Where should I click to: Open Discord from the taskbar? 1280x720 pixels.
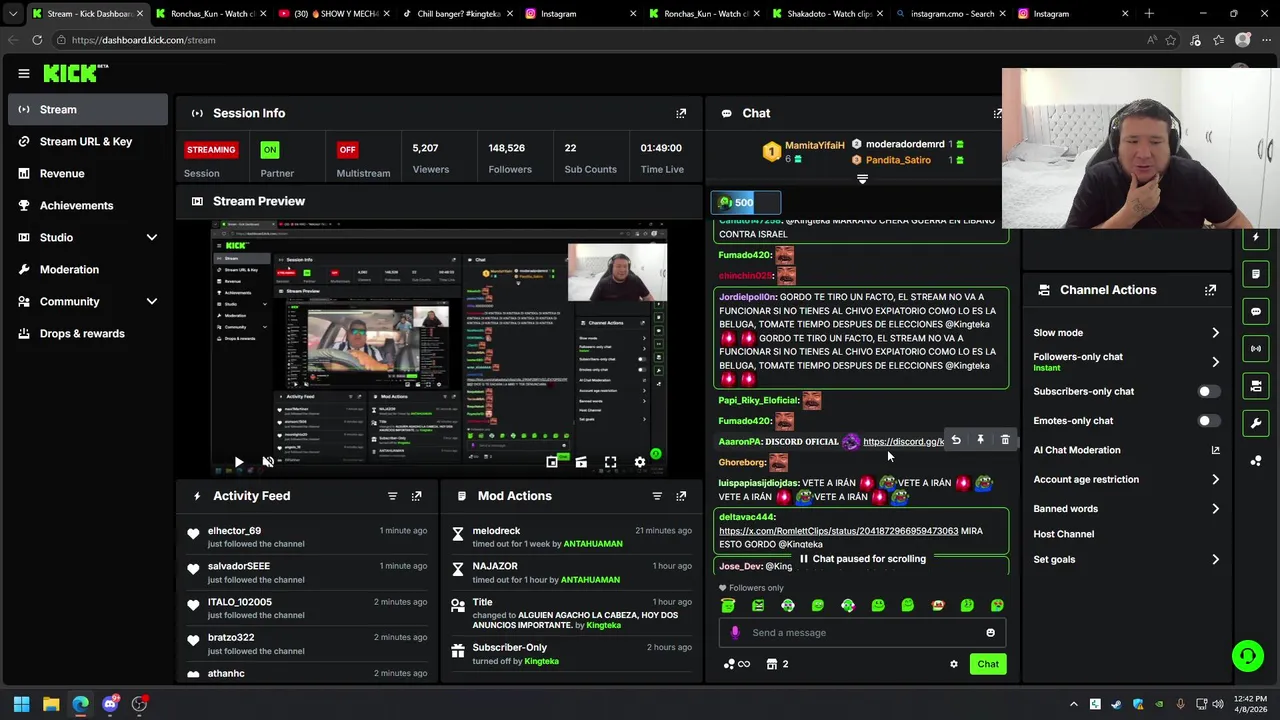[x=110, y=704]
